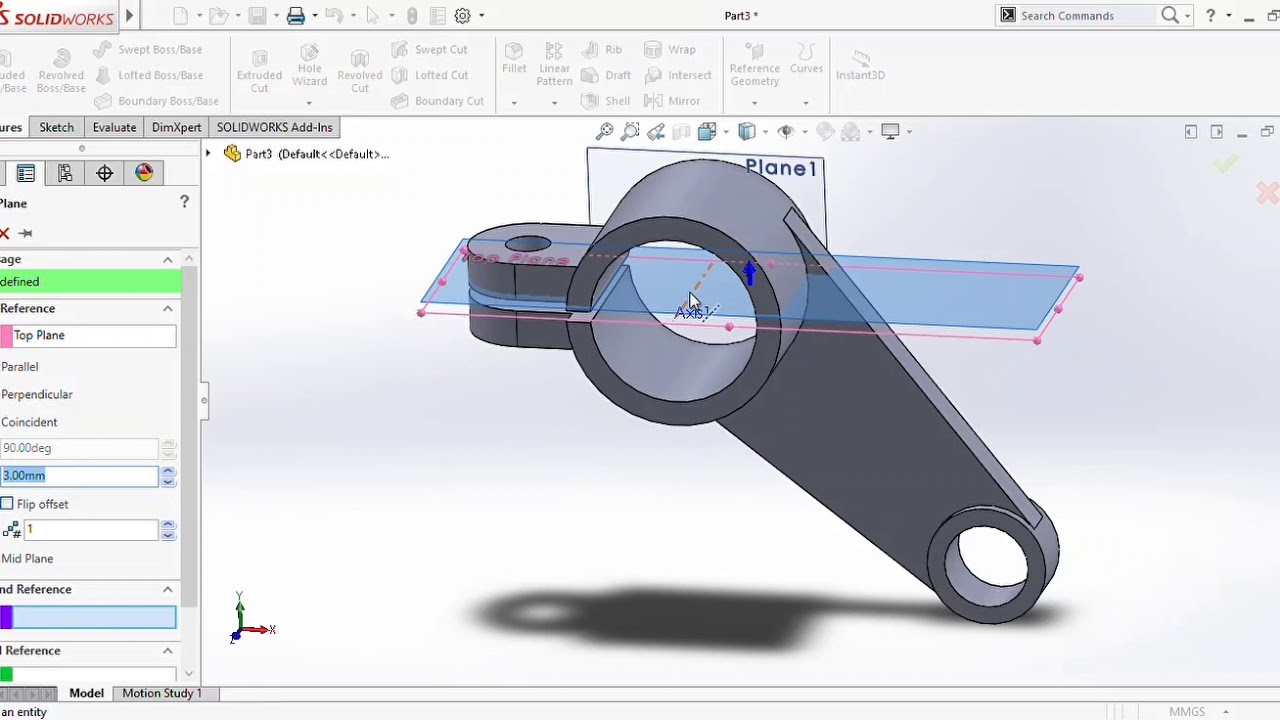This screenshot has height=720, width=1280.
Task: Switch to the Motion Study 1 tab
Action: tap(161, 693)
